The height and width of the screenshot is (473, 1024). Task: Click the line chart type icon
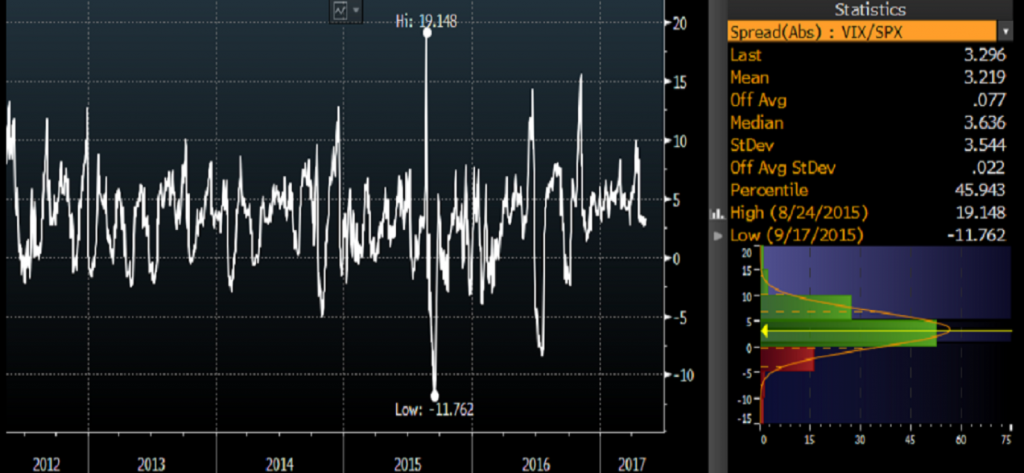click(341, 10)
